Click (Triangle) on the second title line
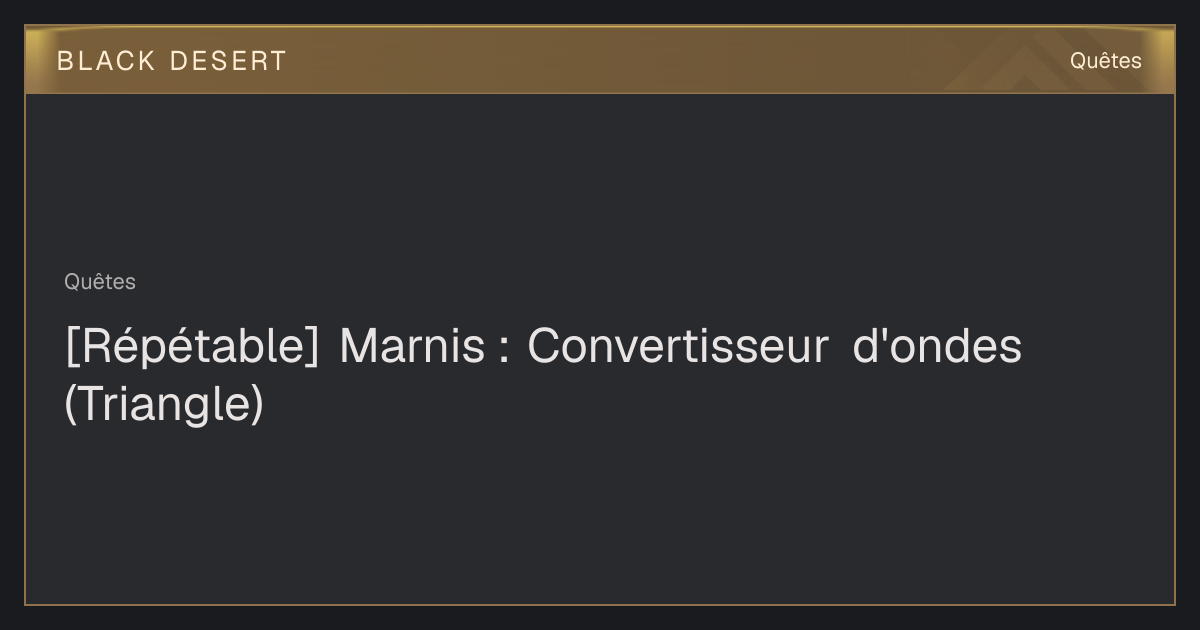The image size is (1200, 630). [164, 404]
